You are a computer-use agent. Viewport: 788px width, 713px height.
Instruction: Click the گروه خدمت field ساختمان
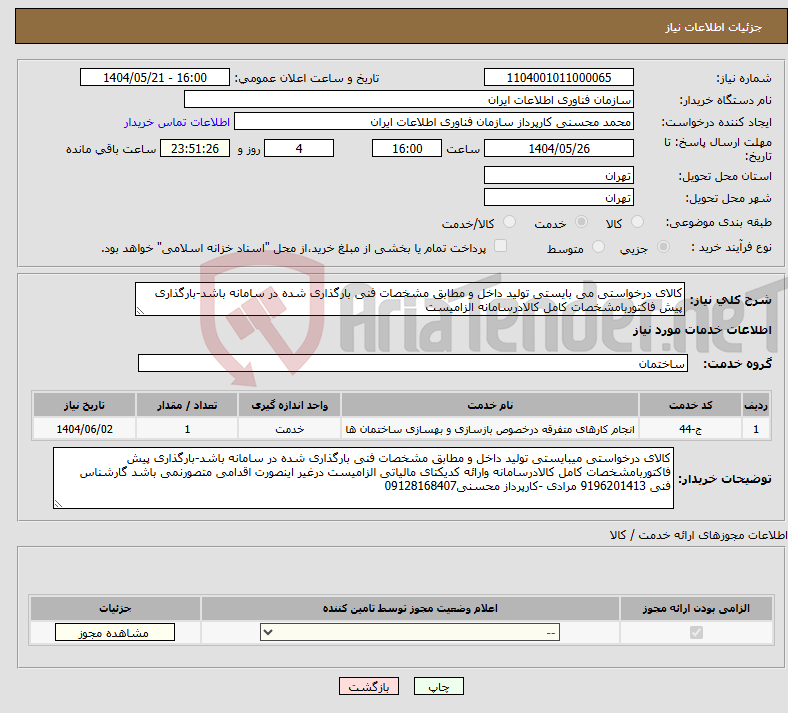pyautogui.click(x=413, y=363)
